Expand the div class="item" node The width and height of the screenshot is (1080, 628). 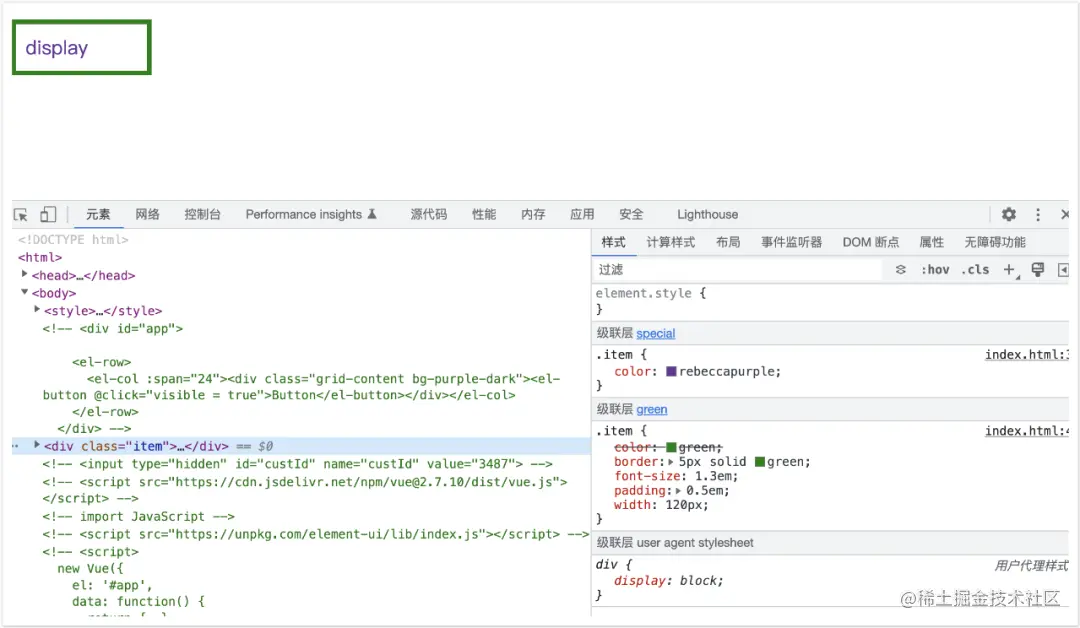[x=37, y=445]
